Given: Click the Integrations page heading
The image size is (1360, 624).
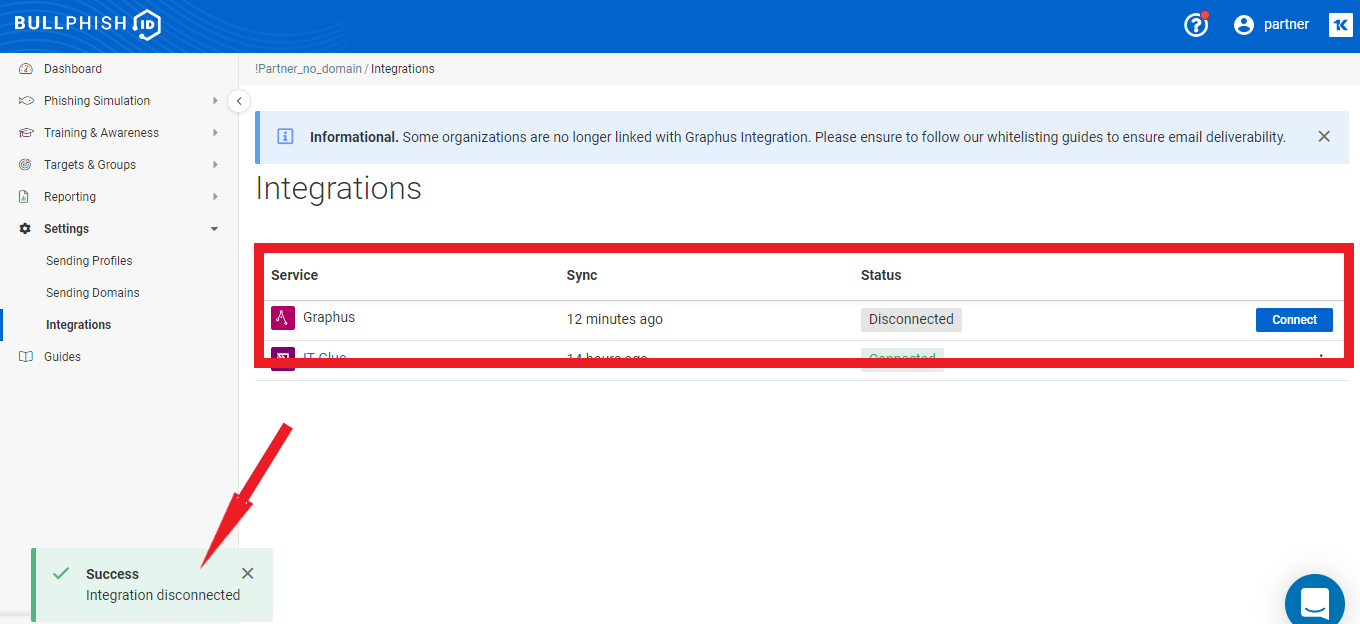Looking at the screenshot, I should 339,189.
